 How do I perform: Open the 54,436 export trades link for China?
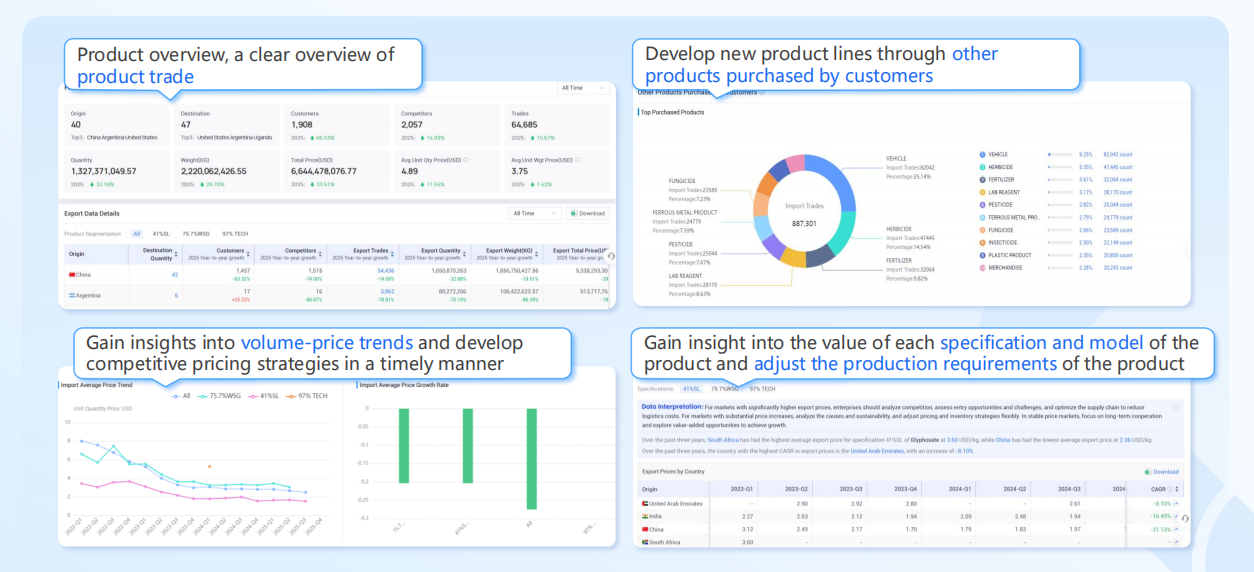[x=385, y=271]
